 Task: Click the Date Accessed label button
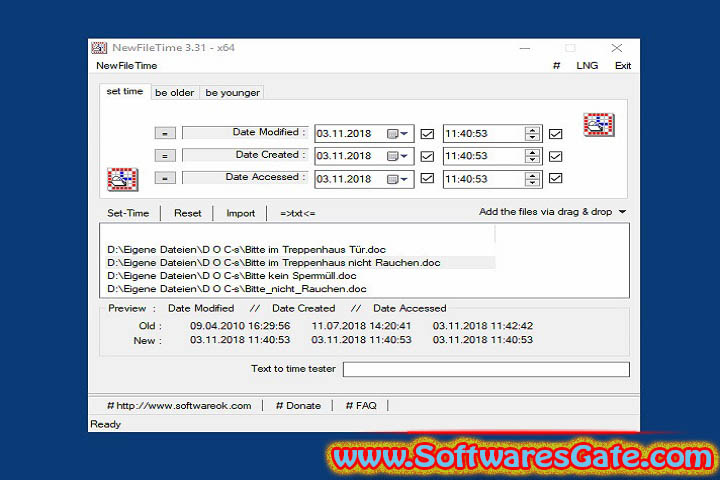click(245, 177)
